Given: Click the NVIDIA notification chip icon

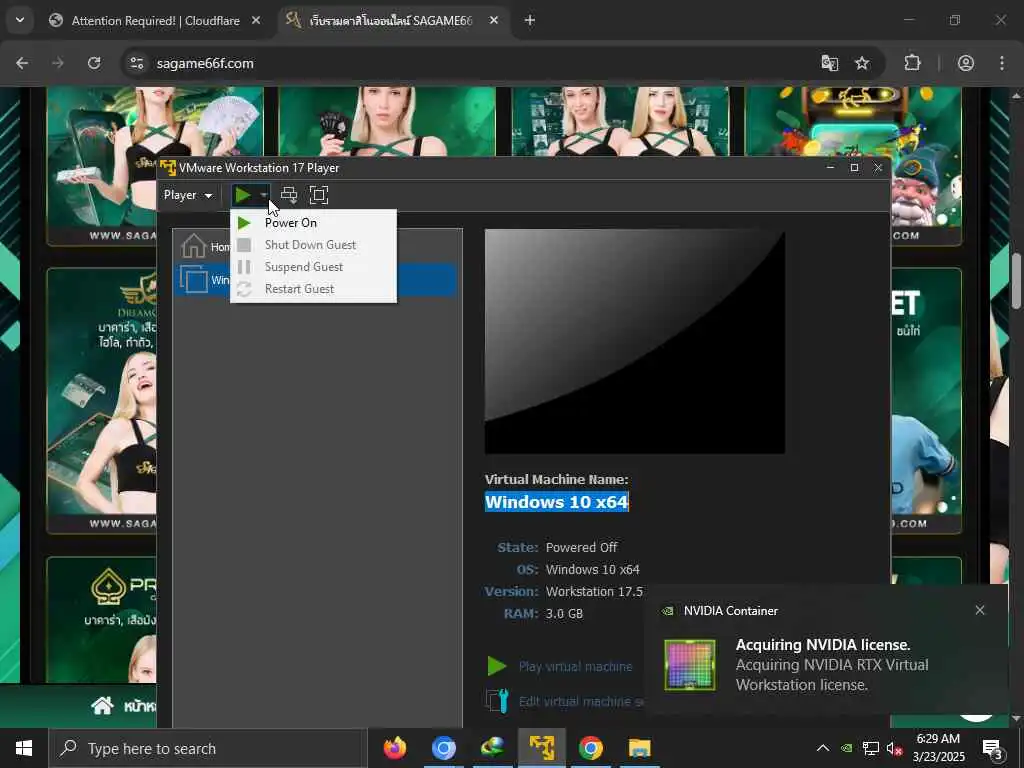Looking at the screenshot, I should point(690,665).
